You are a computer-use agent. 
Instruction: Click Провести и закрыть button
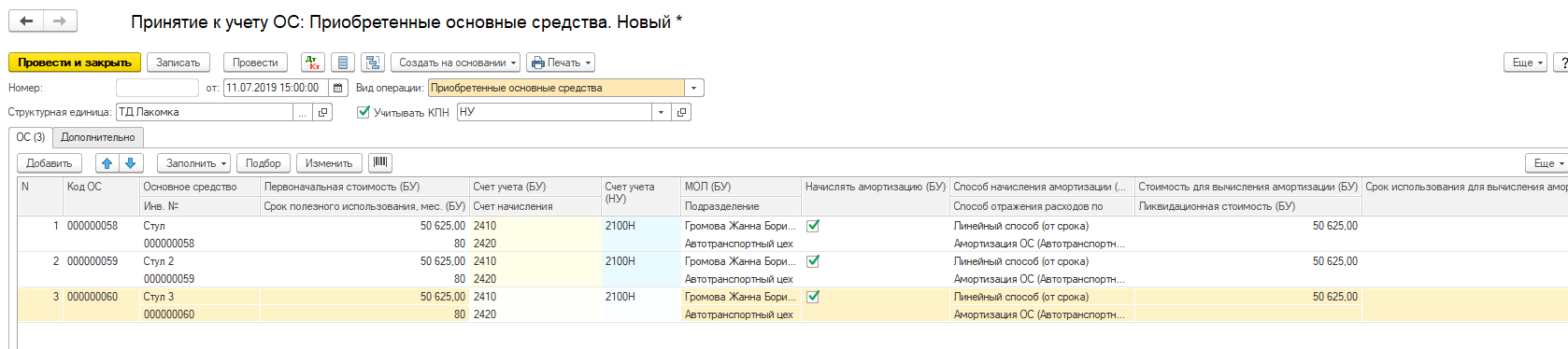click(x=75, y=63)
